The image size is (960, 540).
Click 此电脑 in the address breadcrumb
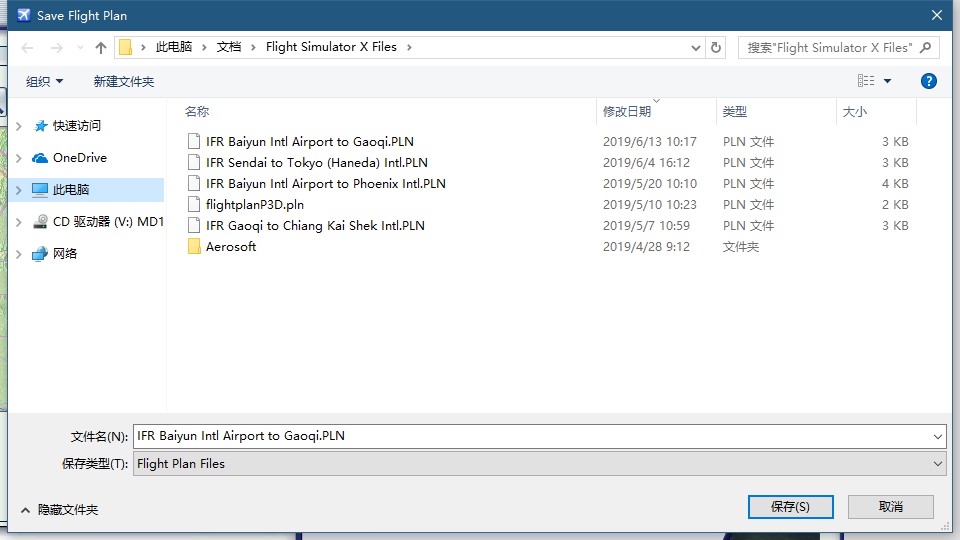174,47
